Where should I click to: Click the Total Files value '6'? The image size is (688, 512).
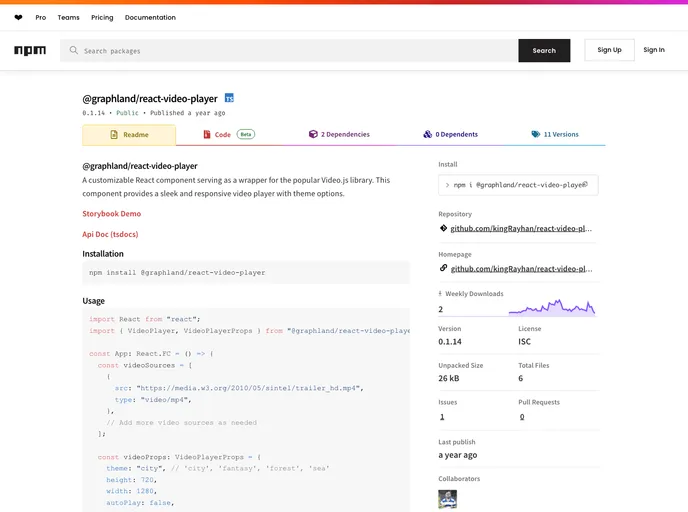point(520,378)
